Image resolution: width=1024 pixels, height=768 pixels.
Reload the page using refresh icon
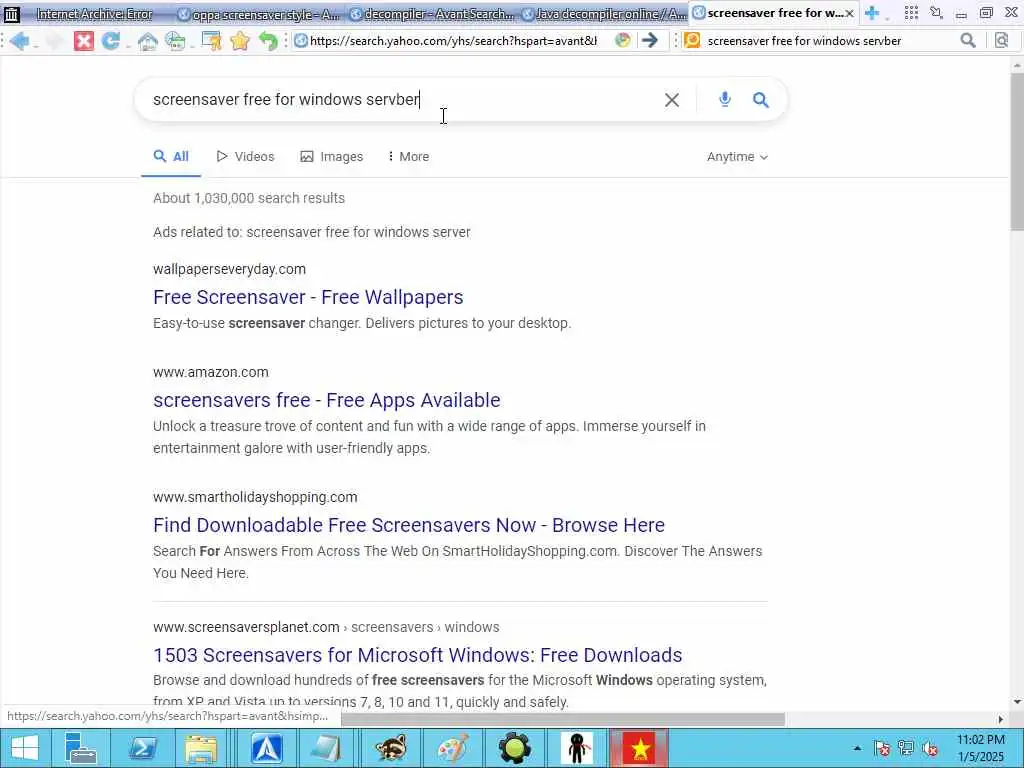tap(111, 41)
